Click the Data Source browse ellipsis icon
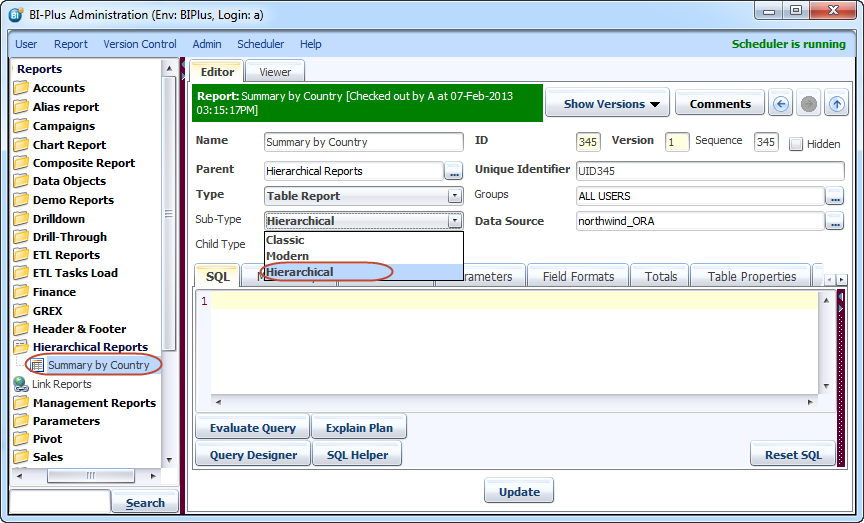The width and height of the screenshot is (864, 523). [834, 222]
